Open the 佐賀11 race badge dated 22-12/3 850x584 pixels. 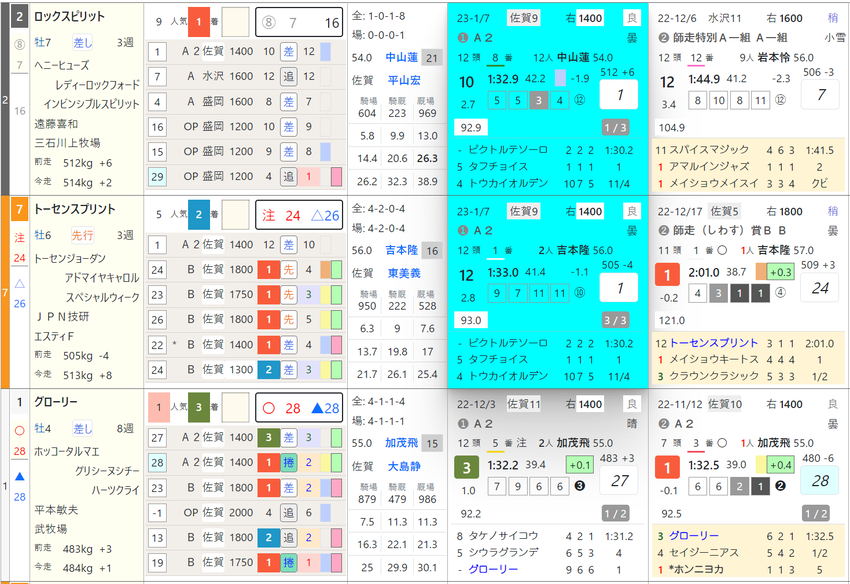[524, 404]
